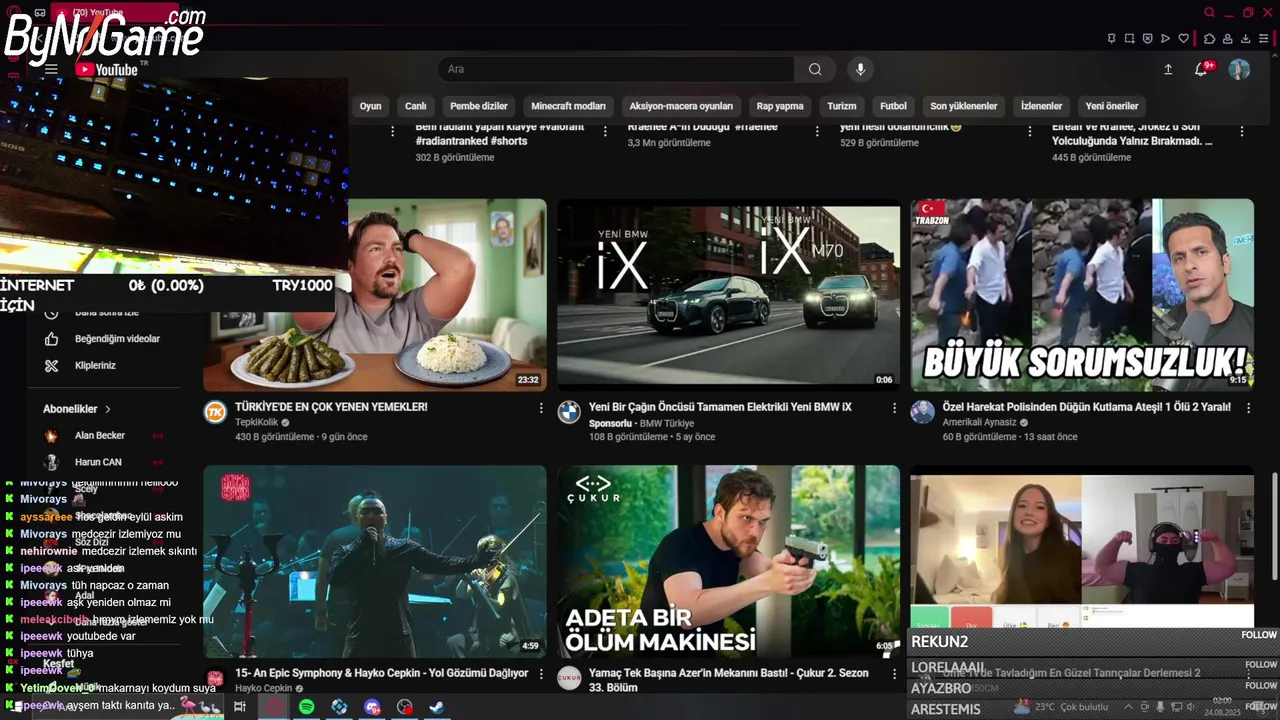Open the Yeni Bir Çağın Öncüsü BMW title
The image size is (1280, 720).
(x=720, y=407)
